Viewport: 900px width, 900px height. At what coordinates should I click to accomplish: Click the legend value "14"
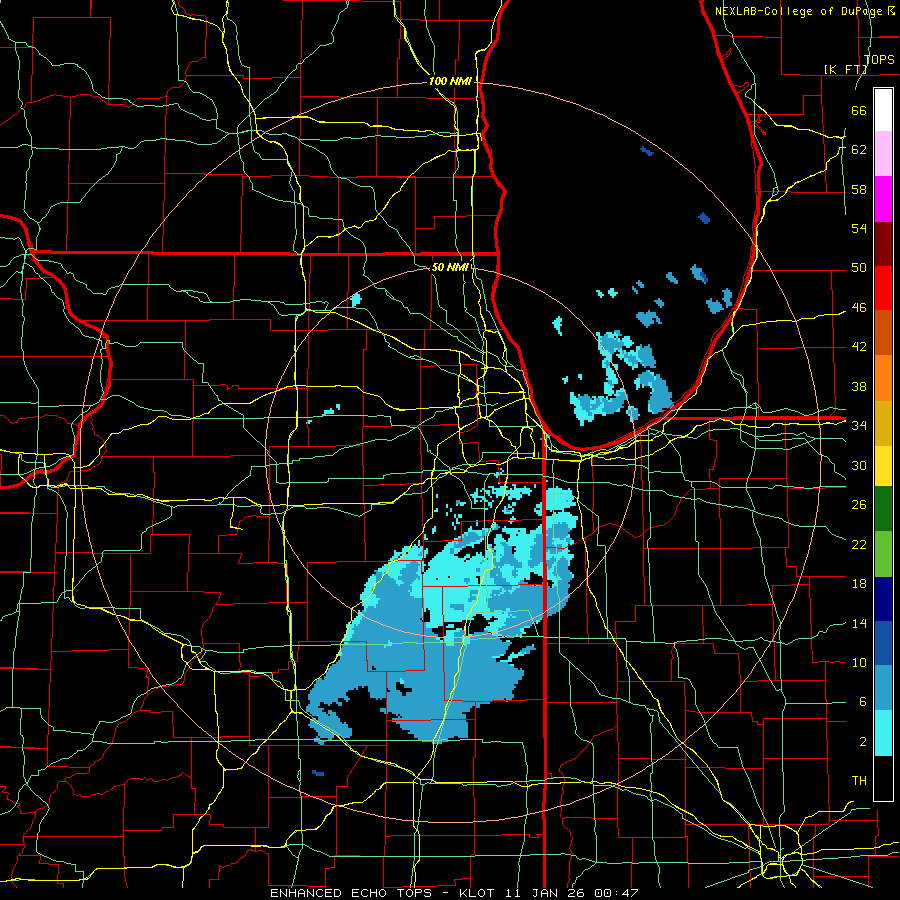pyautogui.click(x=859, y=623)
